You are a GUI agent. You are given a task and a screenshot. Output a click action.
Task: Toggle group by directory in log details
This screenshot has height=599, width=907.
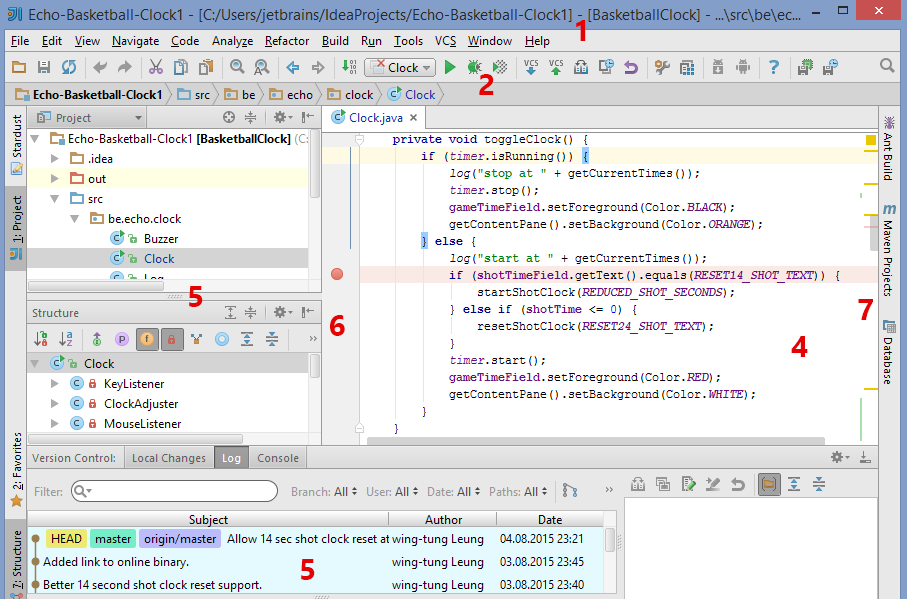(769, 484)
